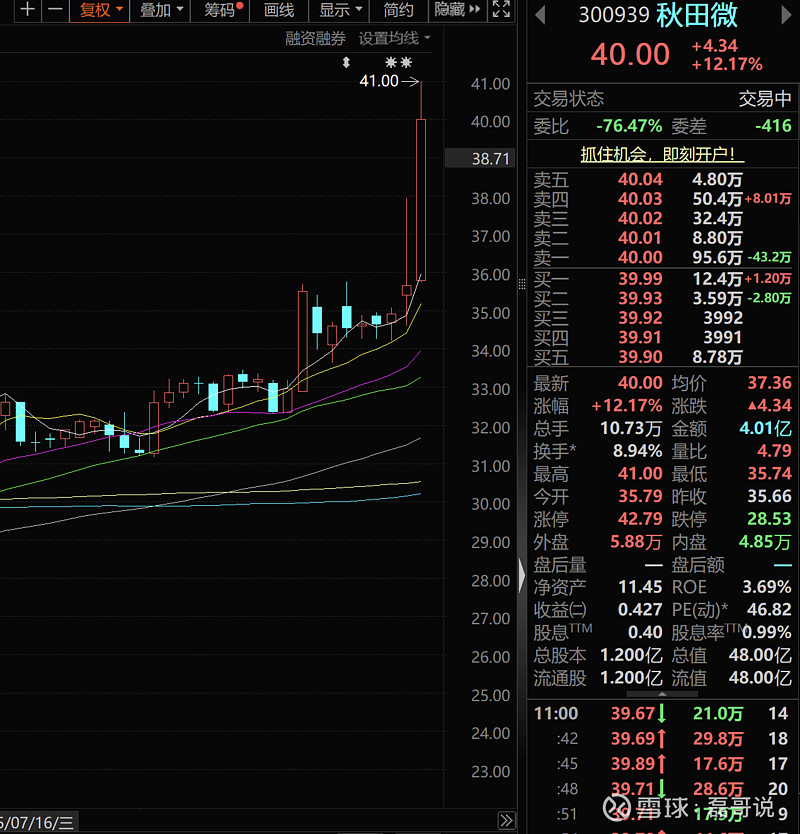Select 买一 price 39.99
The height and width of the screenshot is (834, 800).
coord(640,279)
